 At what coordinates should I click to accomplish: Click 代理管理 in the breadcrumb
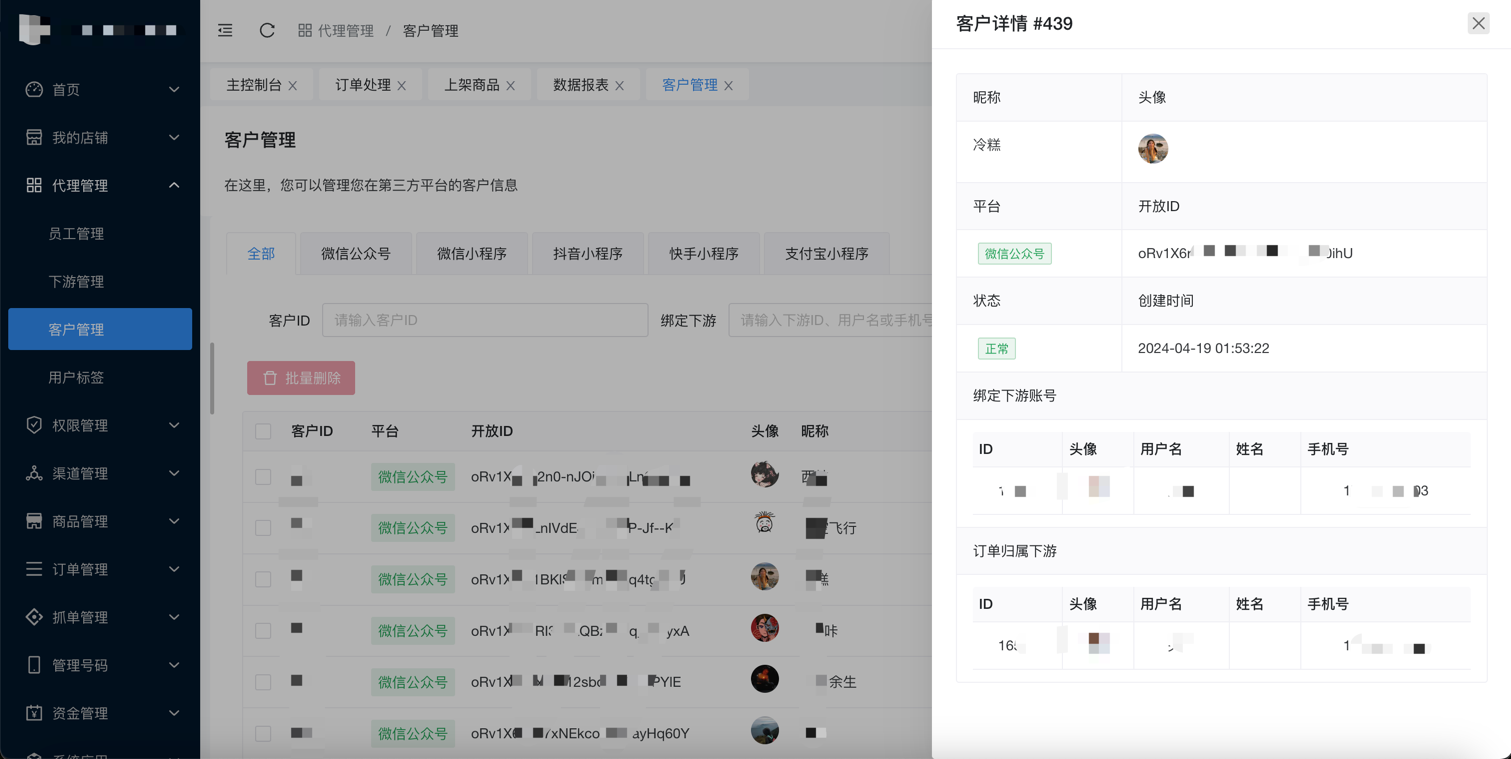(345, 31)
